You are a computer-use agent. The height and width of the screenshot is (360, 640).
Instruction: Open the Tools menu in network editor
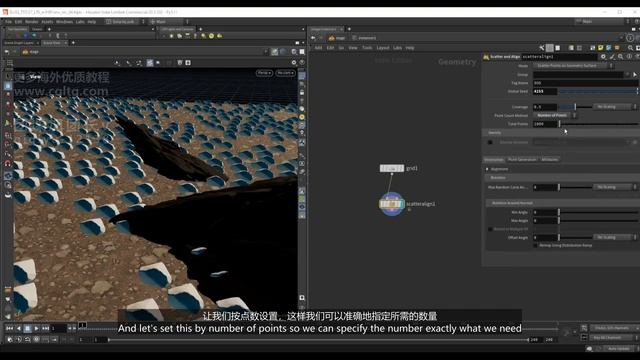[367, 48]
